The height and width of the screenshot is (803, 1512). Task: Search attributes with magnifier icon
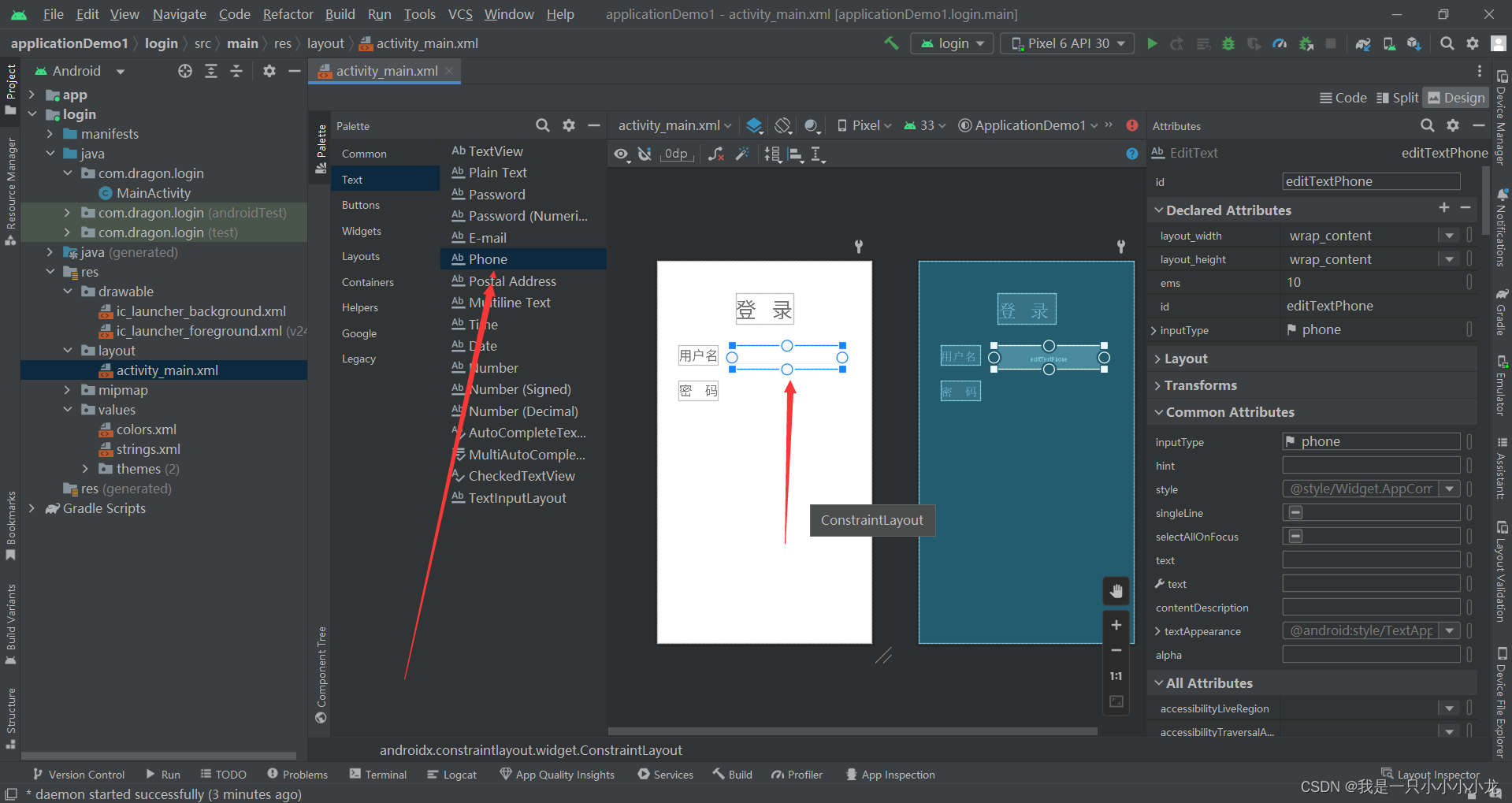click(x=1428, y=125)
